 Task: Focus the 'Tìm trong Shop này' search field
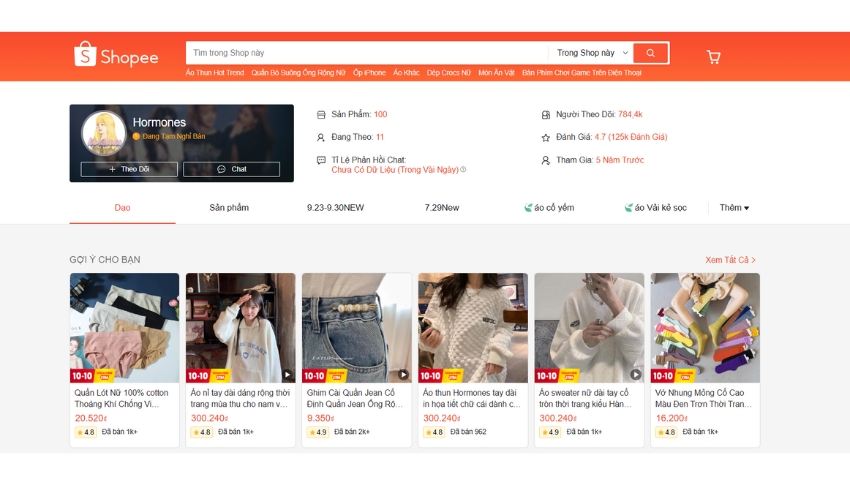point(367,53)
